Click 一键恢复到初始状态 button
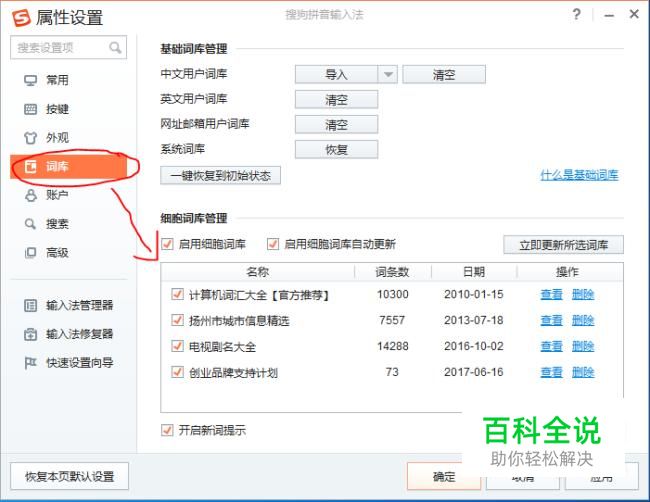This screenshot has width=650, height=502. tap(221, 175)
